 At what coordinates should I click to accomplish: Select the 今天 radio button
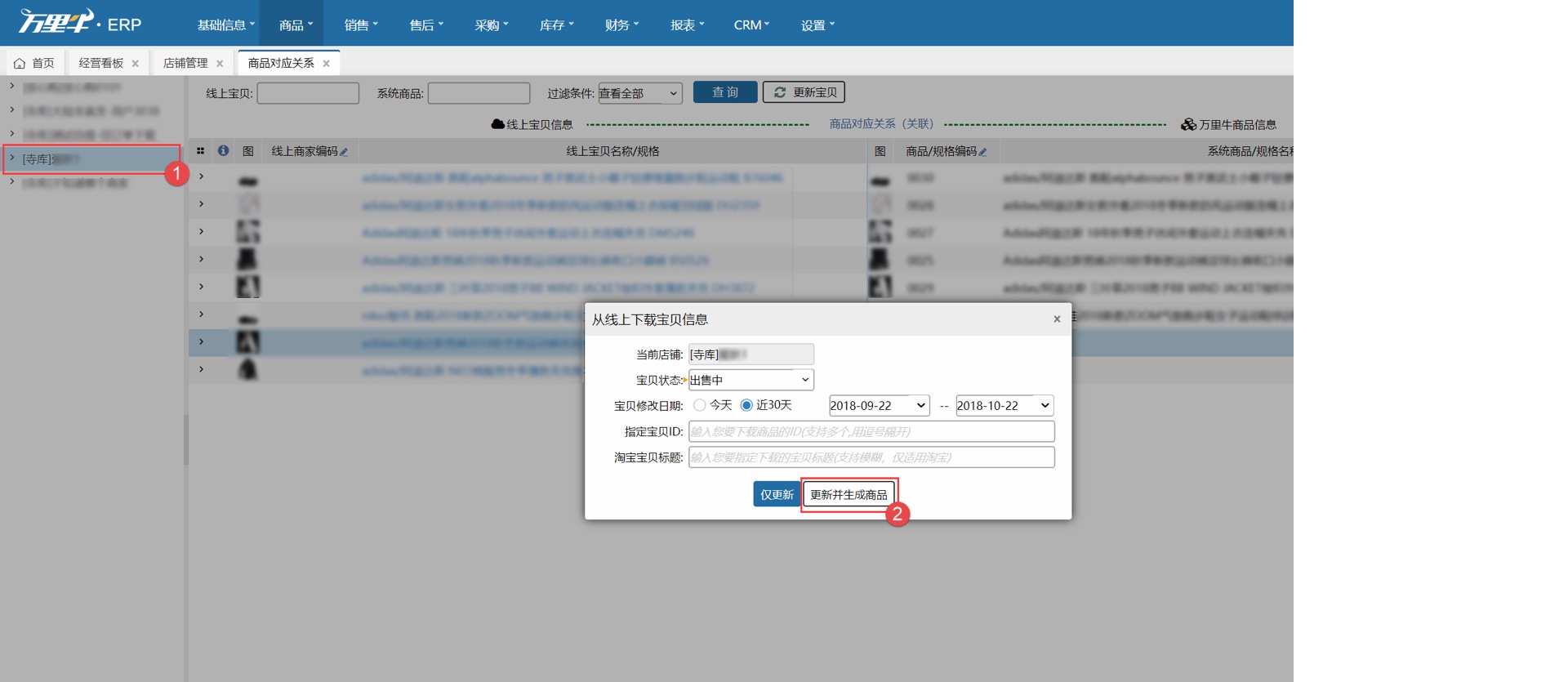(x=699, y=405)
